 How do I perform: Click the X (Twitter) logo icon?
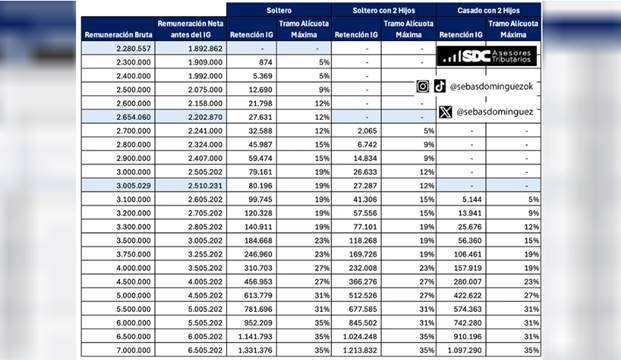(x=446, y=112)
